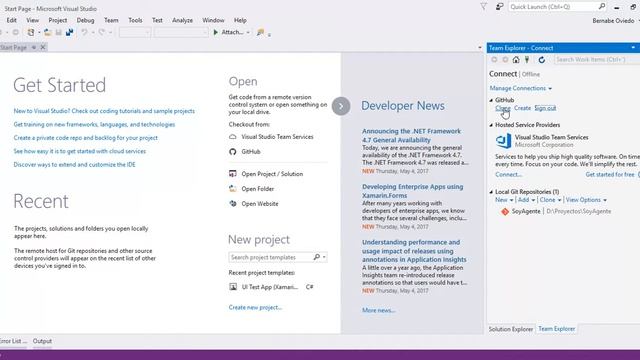Open the Analyze menu
Image resolution: width=640 pixels, height=360 pixels.
[x=182, y=20]
